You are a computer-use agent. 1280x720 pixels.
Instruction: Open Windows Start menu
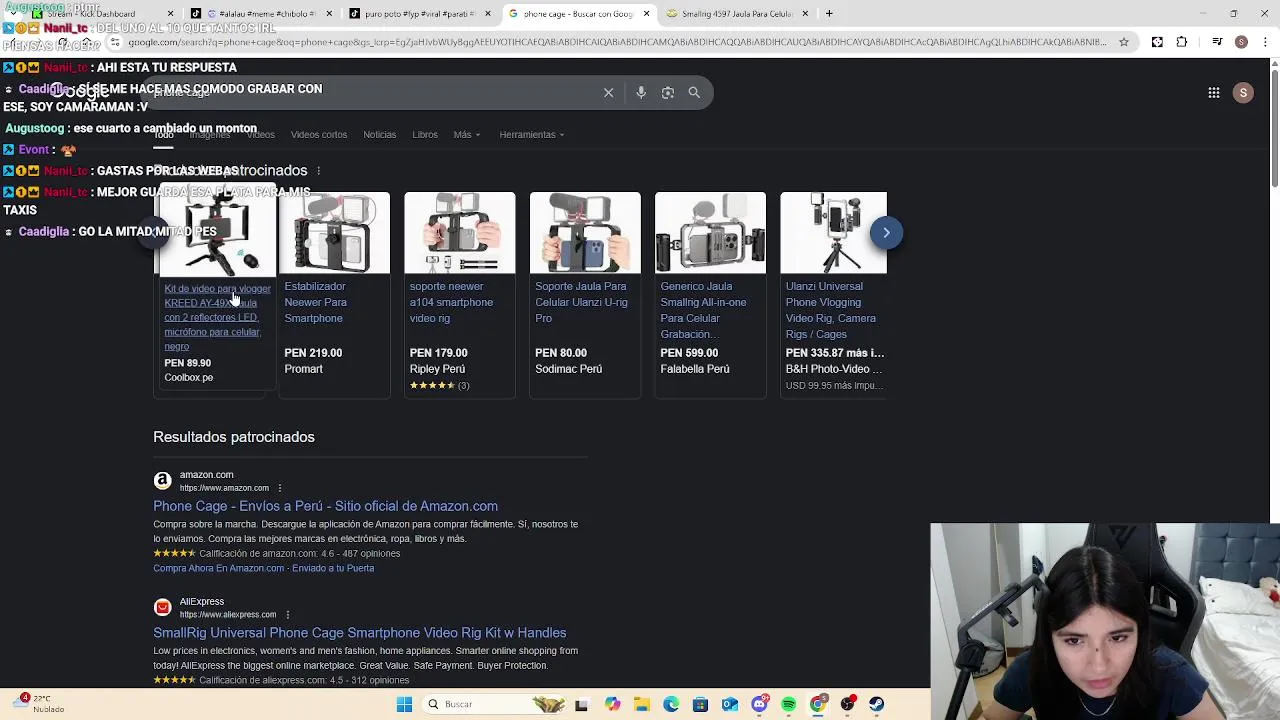404,705
